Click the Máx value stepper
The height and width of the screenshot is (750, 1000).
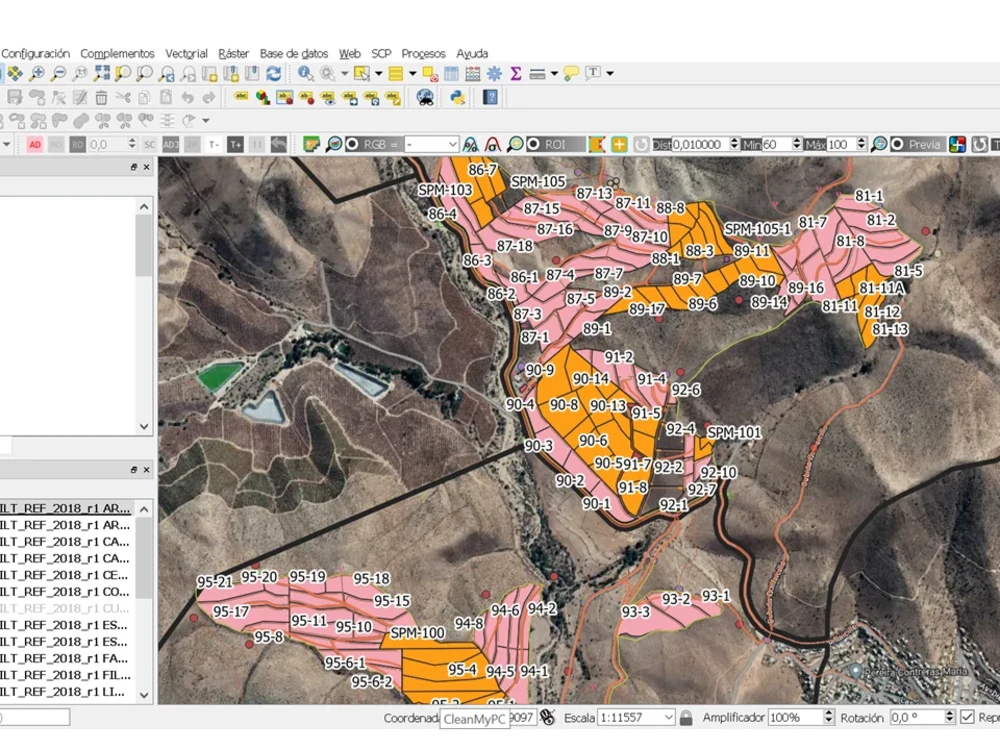point(862,145)
